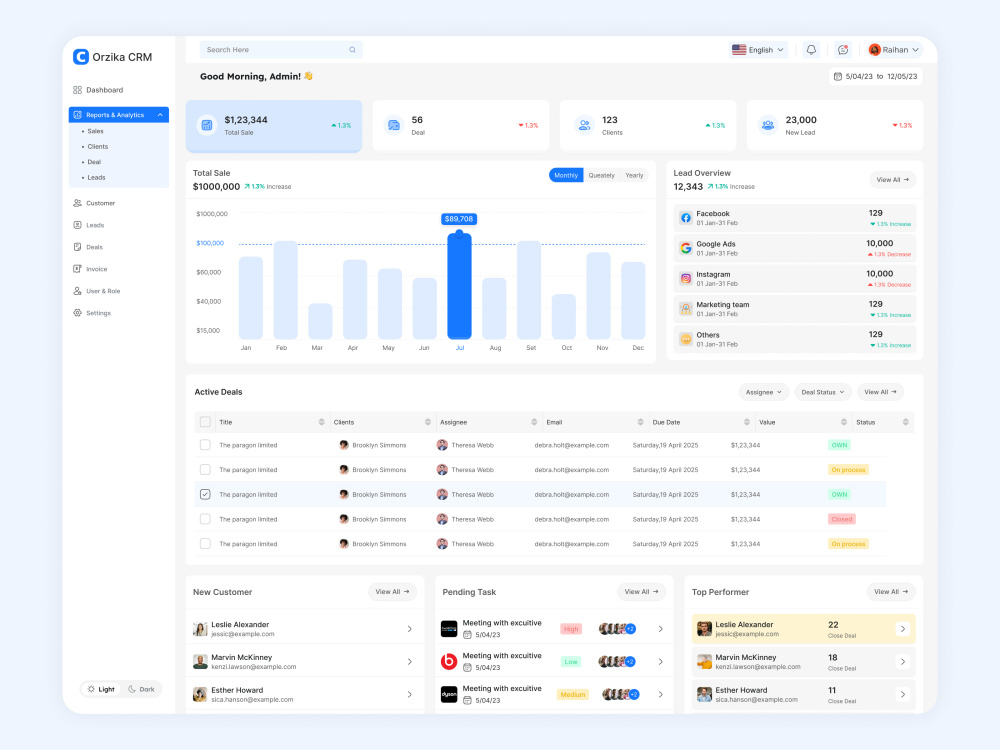This screenshot has width=1000, height=750.
Task: Check the Closed deal row checkbox
Action: 205,519
